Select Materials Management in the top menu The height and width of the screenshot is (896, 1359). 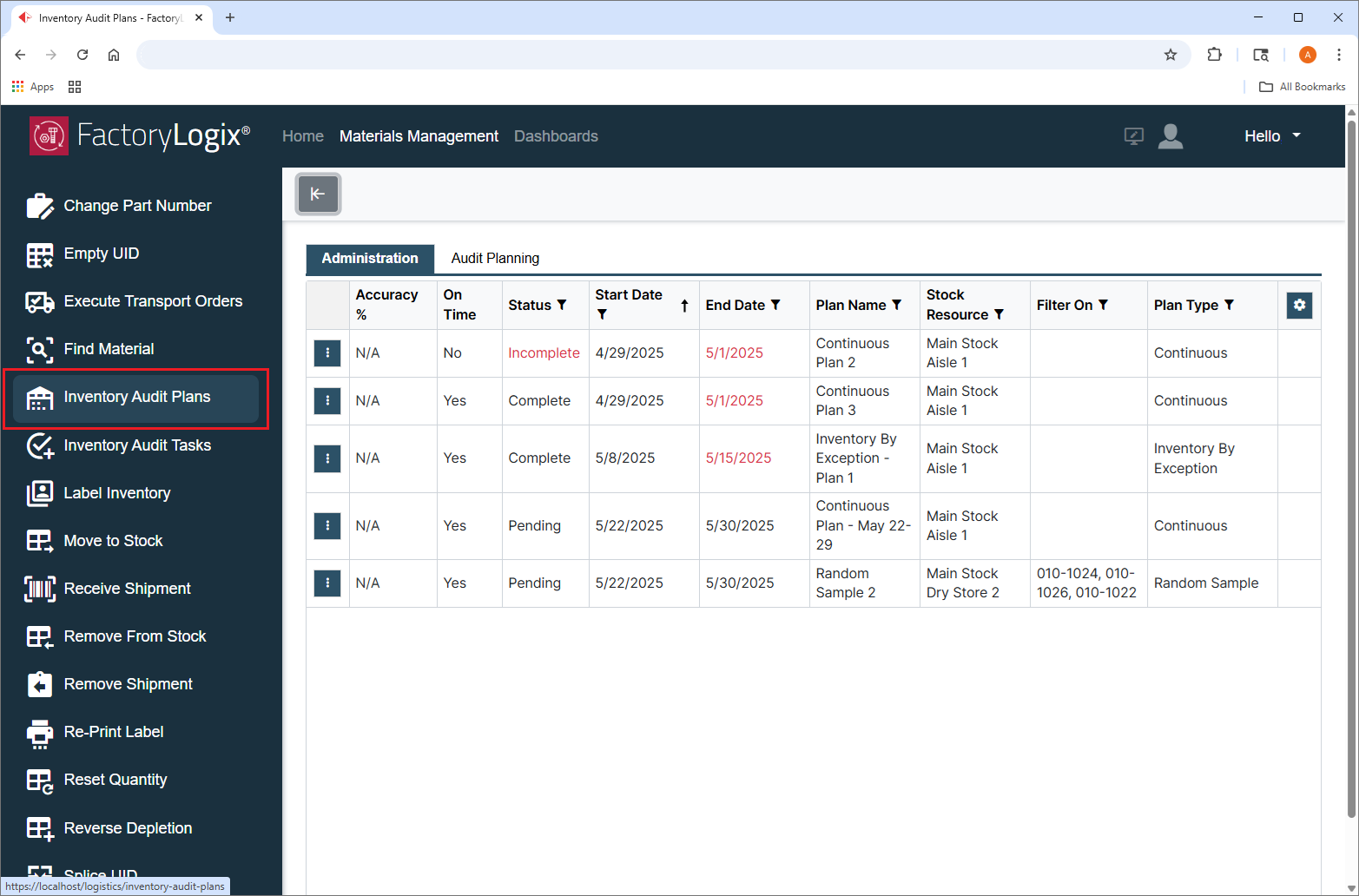(x=419, y=135)
